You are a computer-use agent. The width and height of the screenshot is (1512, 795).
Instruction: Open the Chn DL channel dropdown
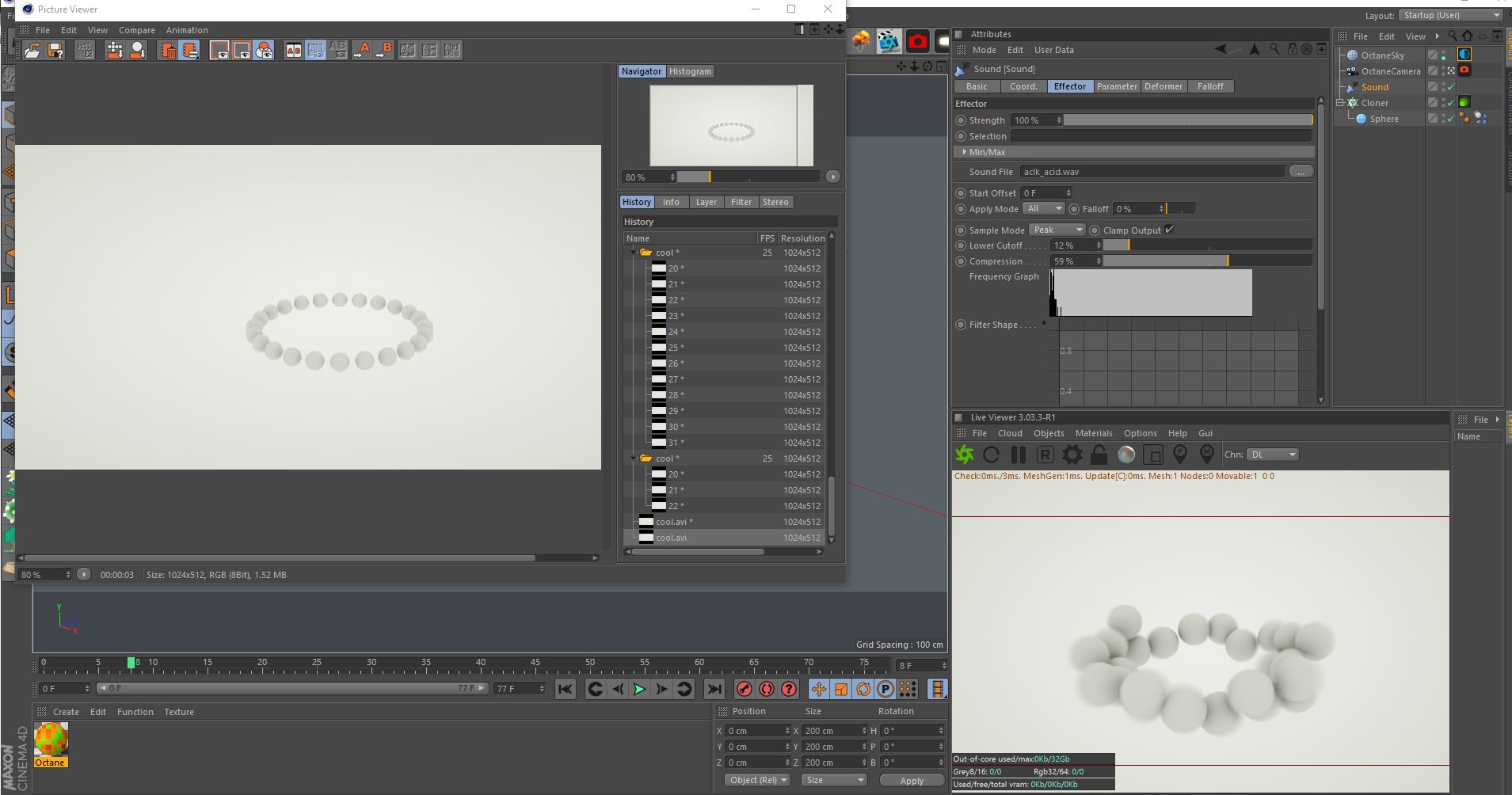pos(1273,455)
